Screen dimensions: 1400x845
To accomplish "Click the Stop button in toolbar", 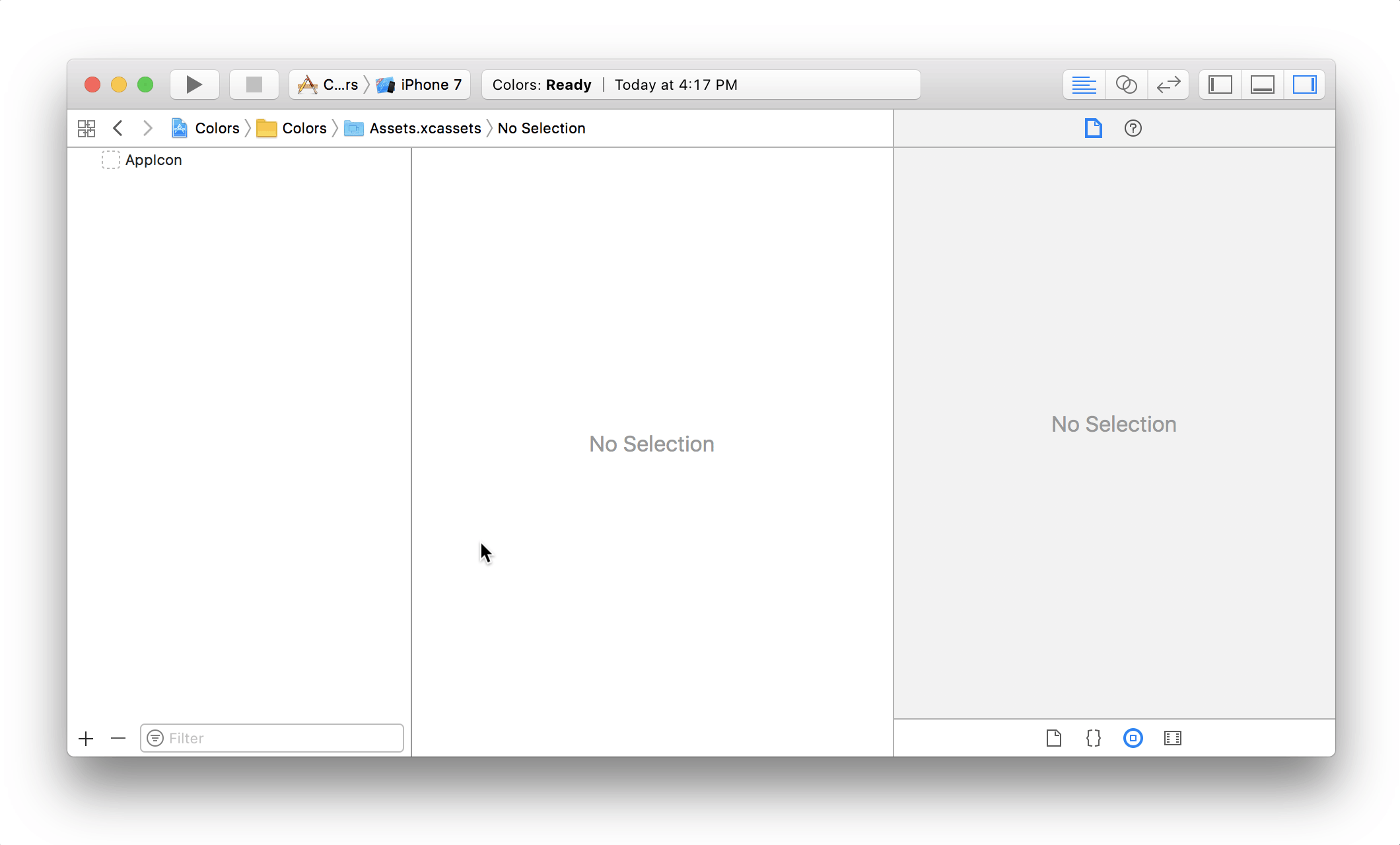I will click(x=254, y=84).
